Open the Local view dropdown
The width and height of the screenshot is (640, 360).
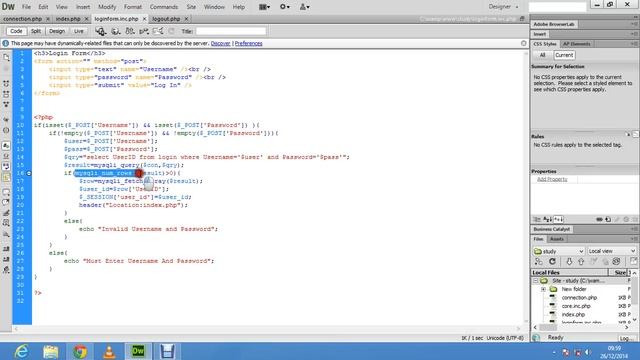(611, 251)
